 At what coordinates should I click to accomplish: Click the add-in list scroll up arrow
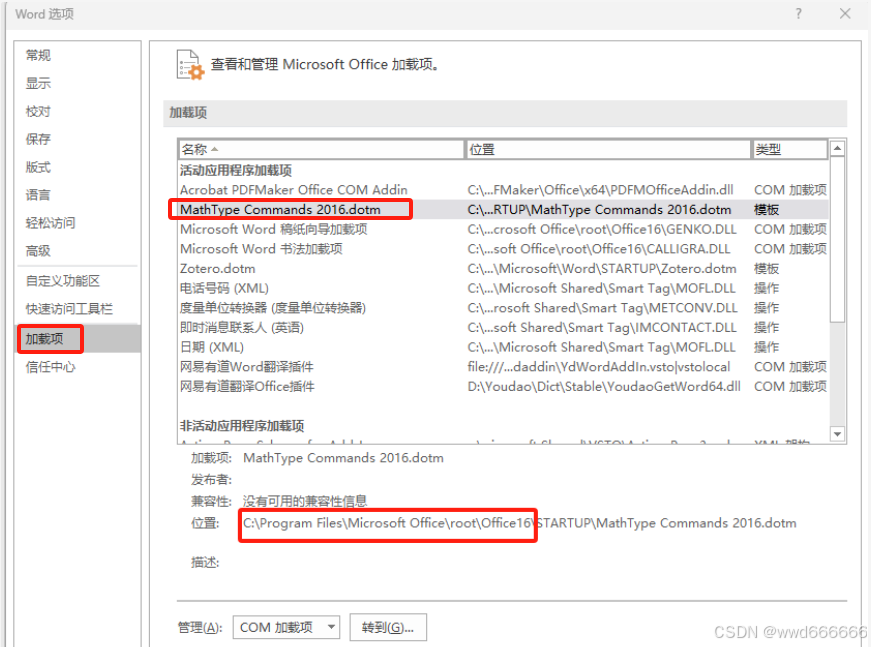coord(837,148)
